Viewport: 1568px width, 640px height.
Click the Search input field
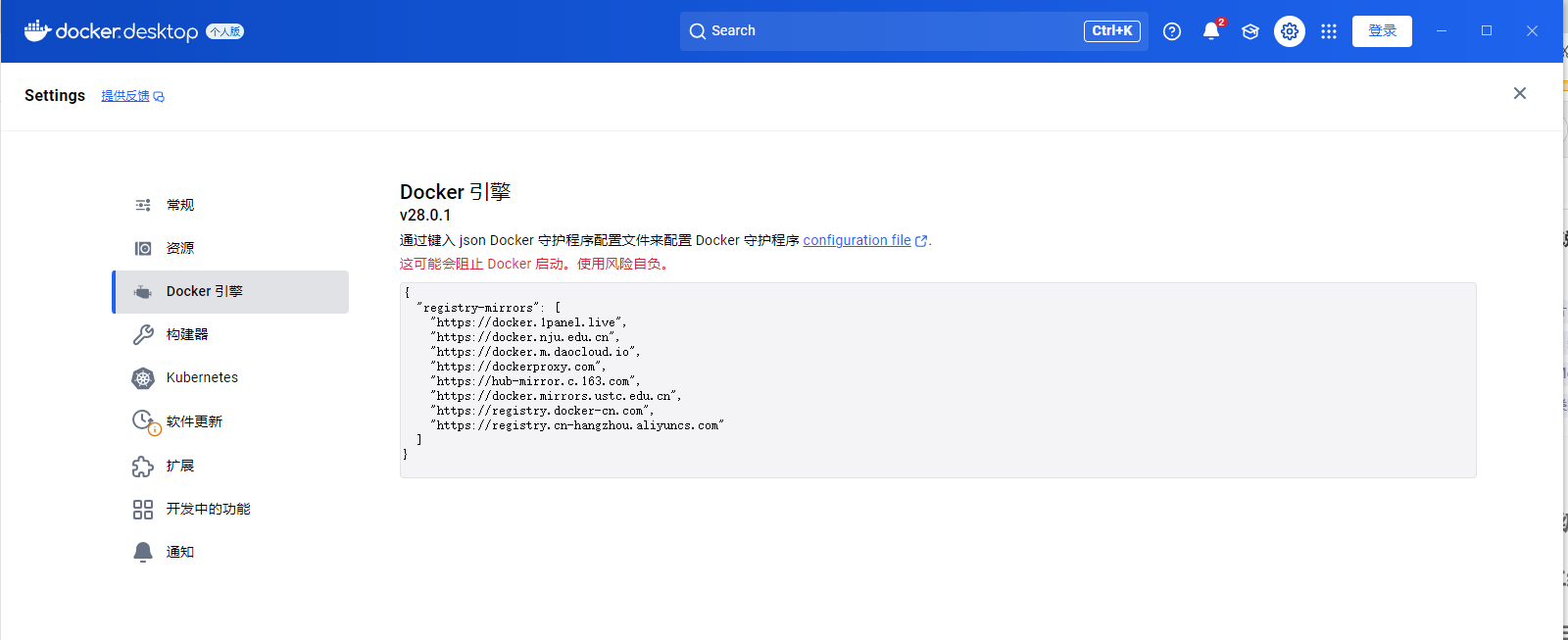point(913,31)
